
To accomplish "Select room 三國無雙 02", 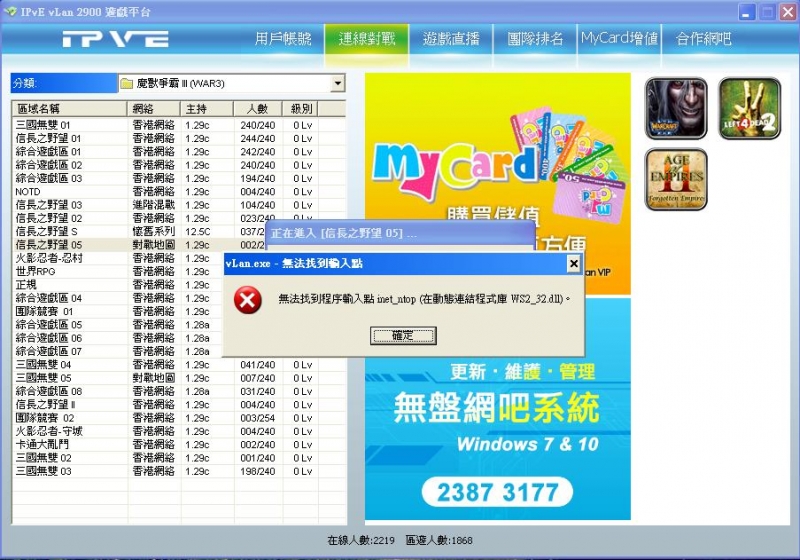I will point(179,457).
